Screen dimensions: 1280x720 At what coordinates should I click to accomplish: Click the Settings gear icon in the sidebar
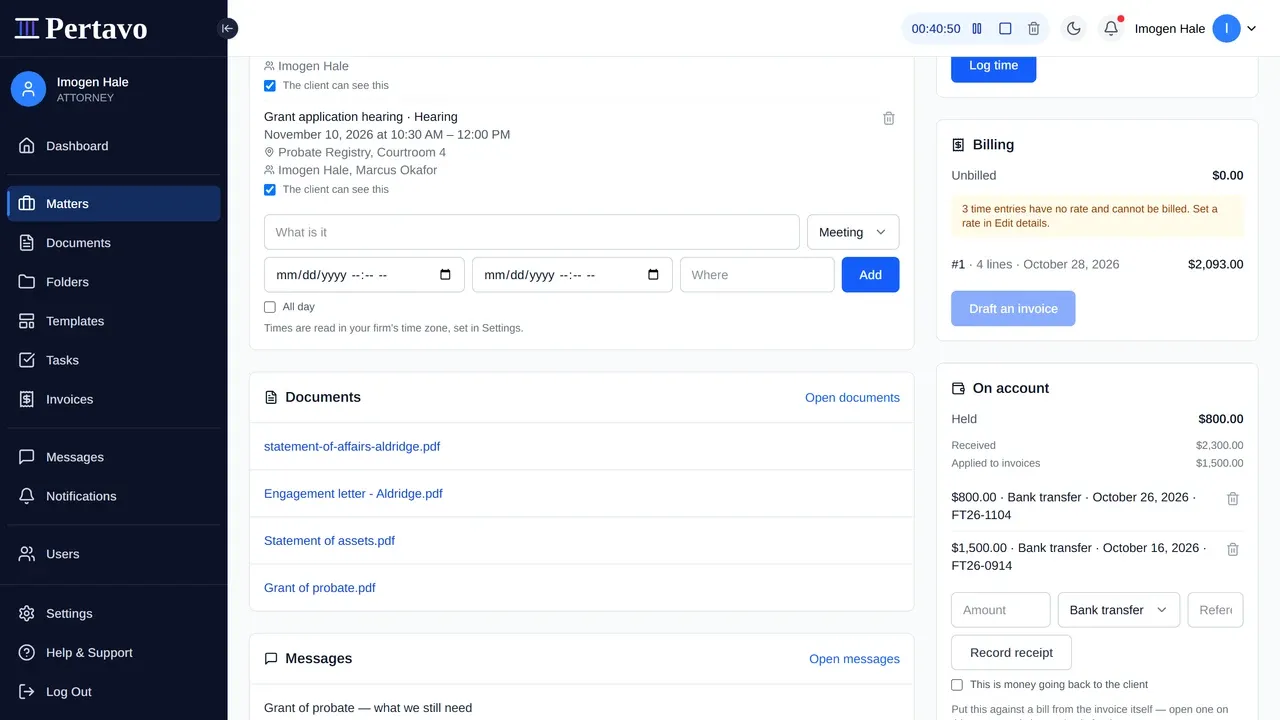[x=27, y=614]
